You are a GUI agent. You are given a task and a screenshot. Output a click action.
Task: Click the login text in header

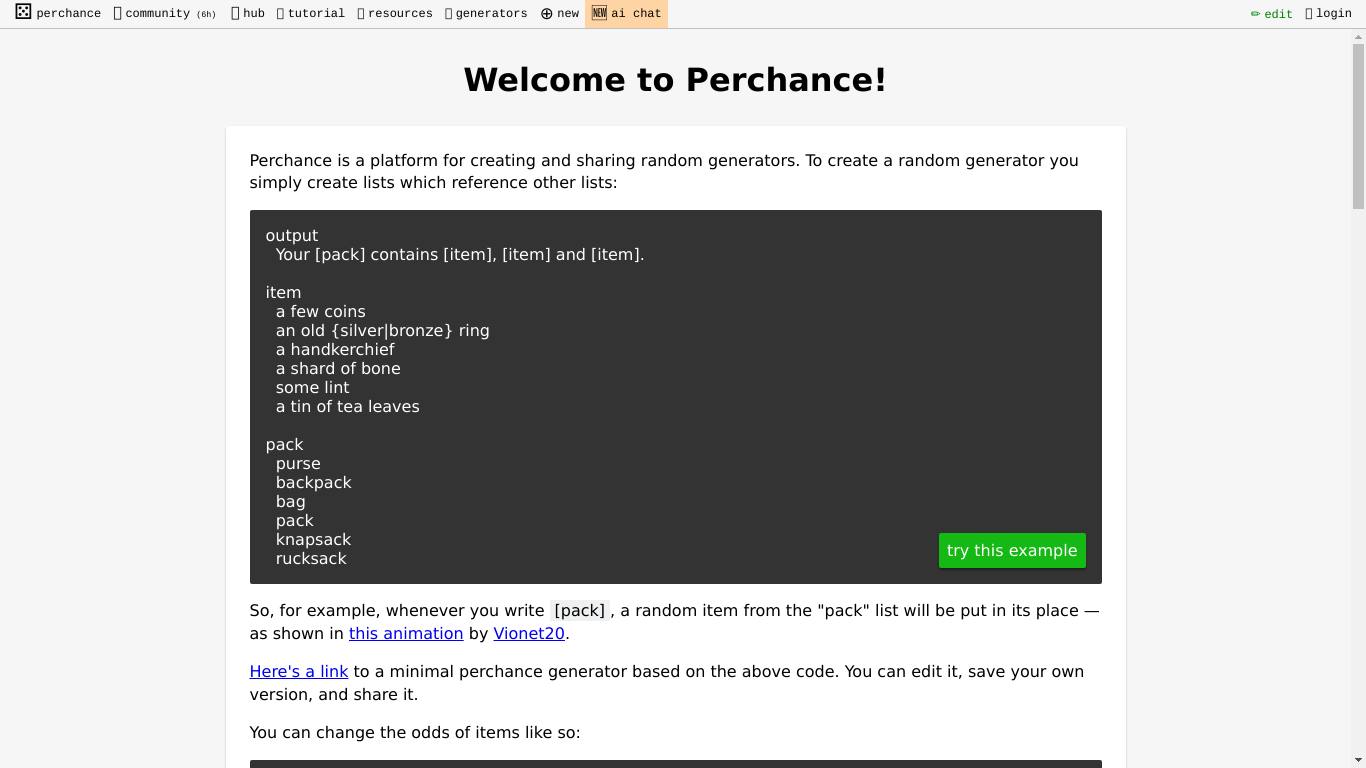coord(1334,14)
